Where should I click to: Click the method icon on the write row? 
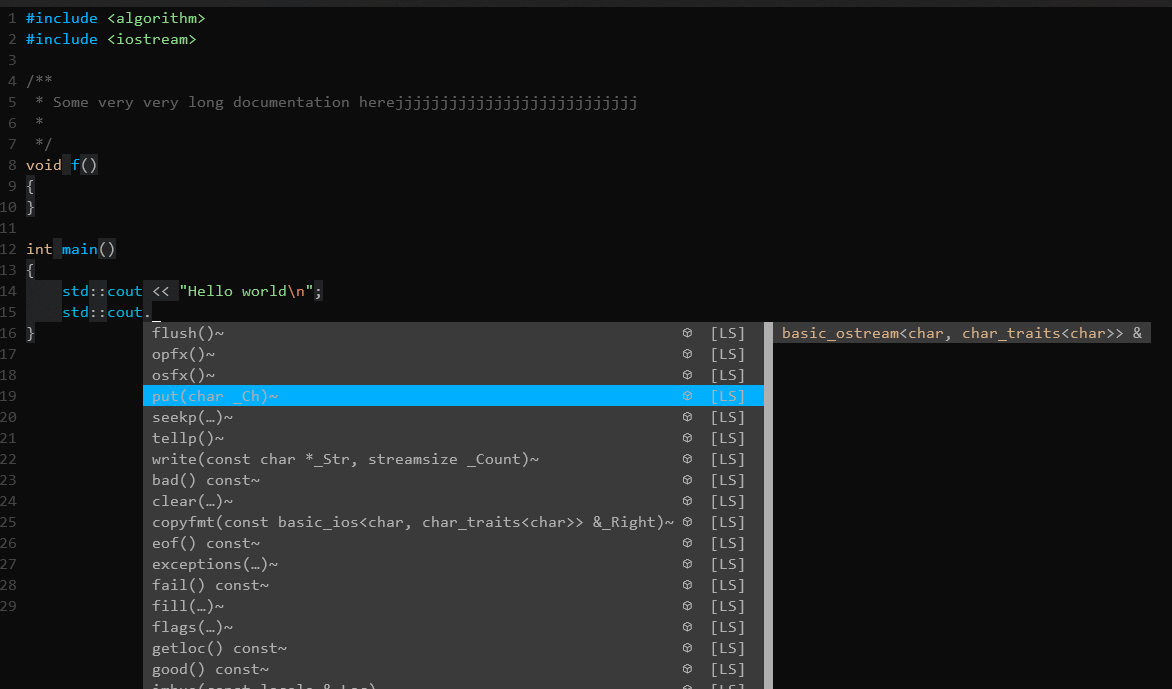[687, 459]
